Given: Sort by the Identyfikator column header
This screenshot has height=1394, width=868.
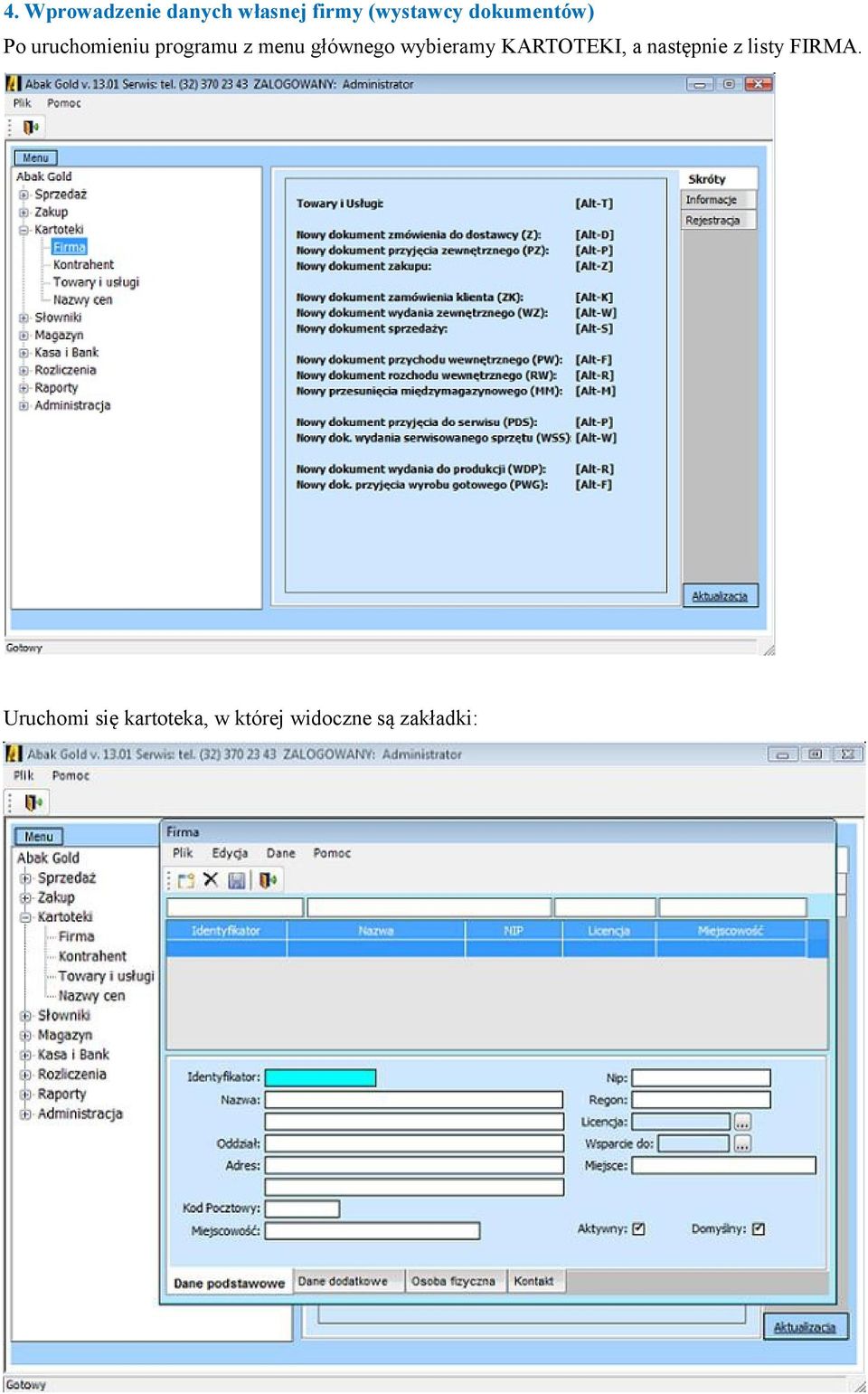Looking at the screenshot, I should 226,931.
